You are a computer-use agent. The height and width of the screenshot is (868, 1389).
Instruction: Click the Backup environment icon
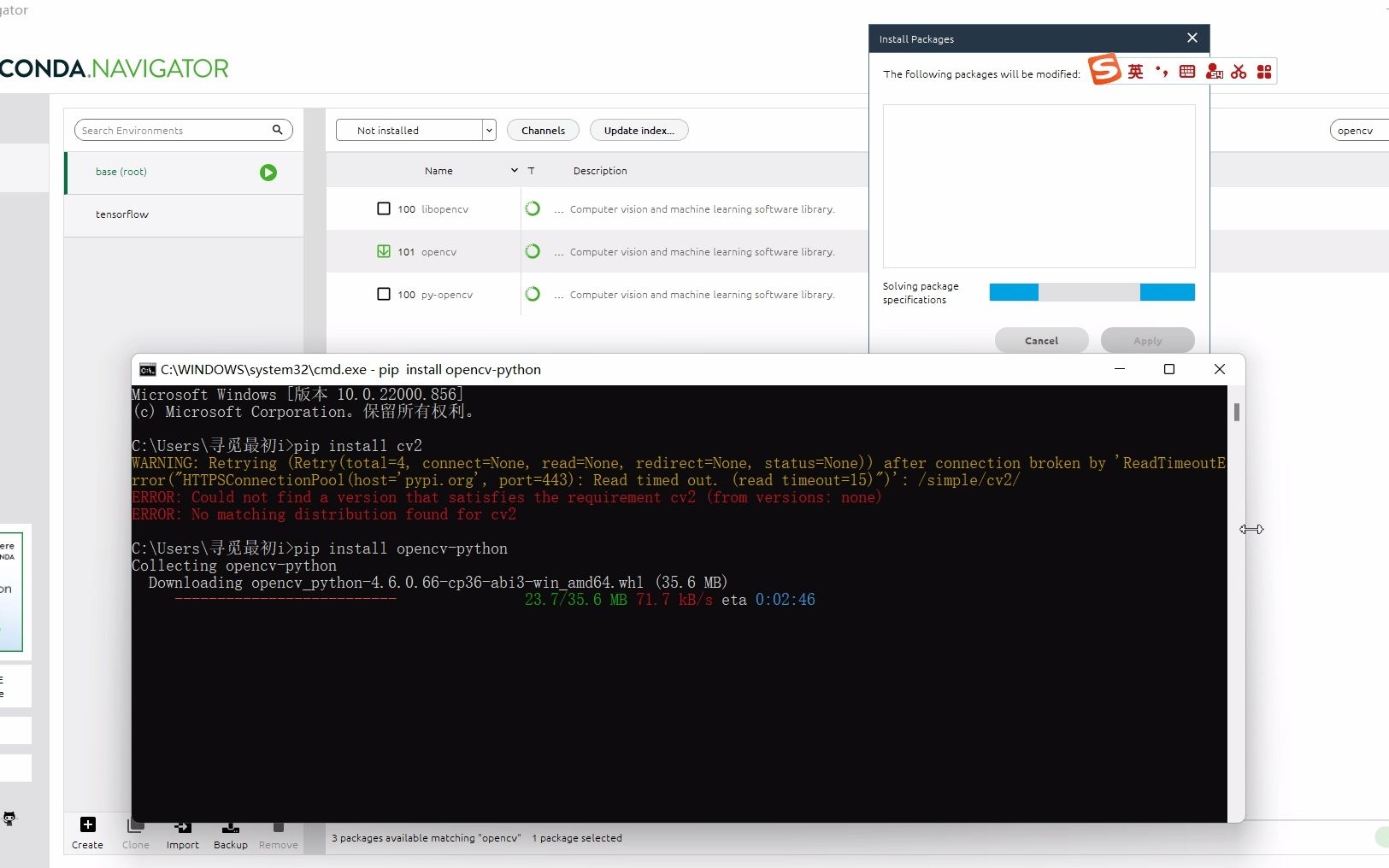pos(229,827)
